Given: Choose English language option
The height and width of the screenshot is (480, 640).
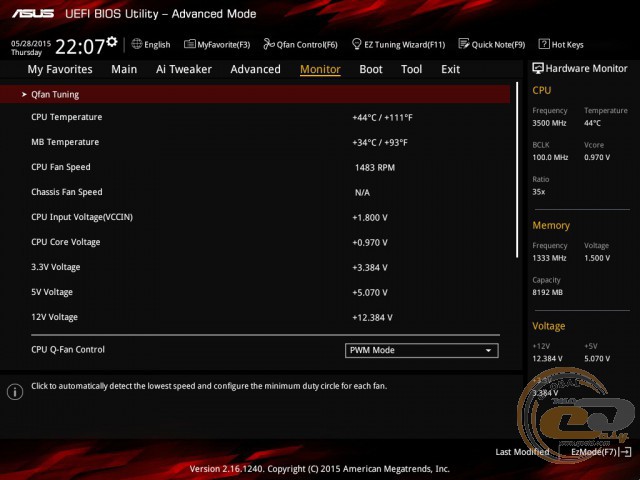Looking at the screenshot, I should pos(157,44).
